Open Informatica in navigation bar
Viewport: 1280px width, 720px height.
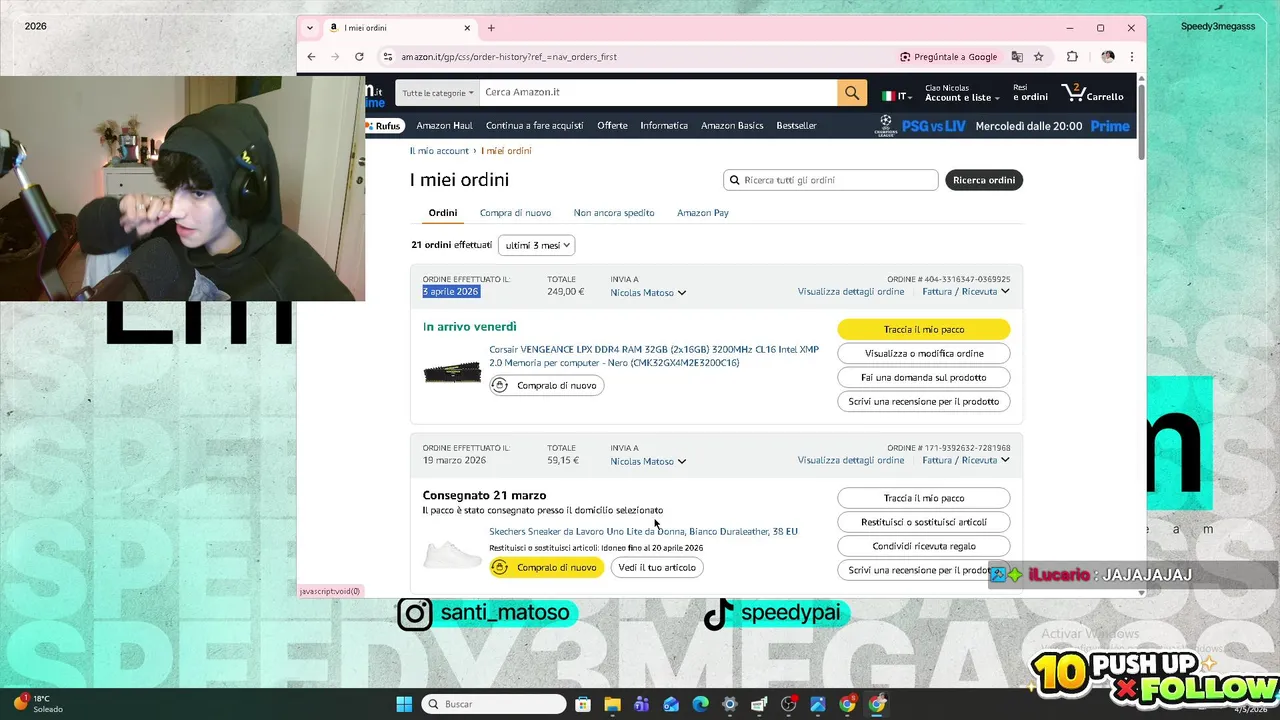(x=664, y=126)
